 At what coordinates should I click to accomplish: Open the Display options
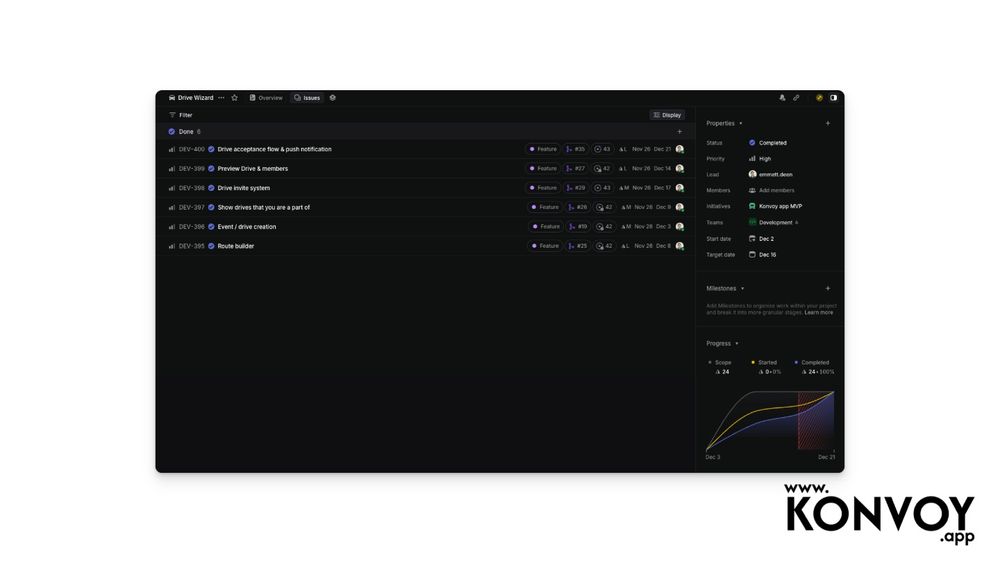667,115
